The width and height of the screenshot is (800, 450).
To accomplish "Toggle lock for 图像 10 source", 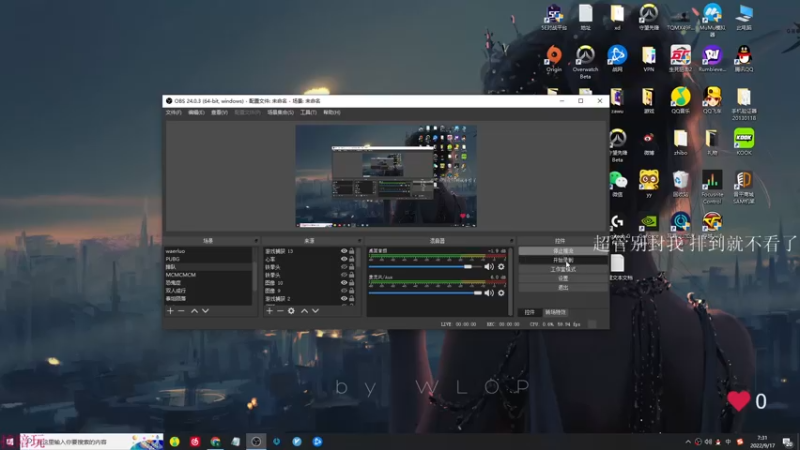I will (x=352, y=283).
